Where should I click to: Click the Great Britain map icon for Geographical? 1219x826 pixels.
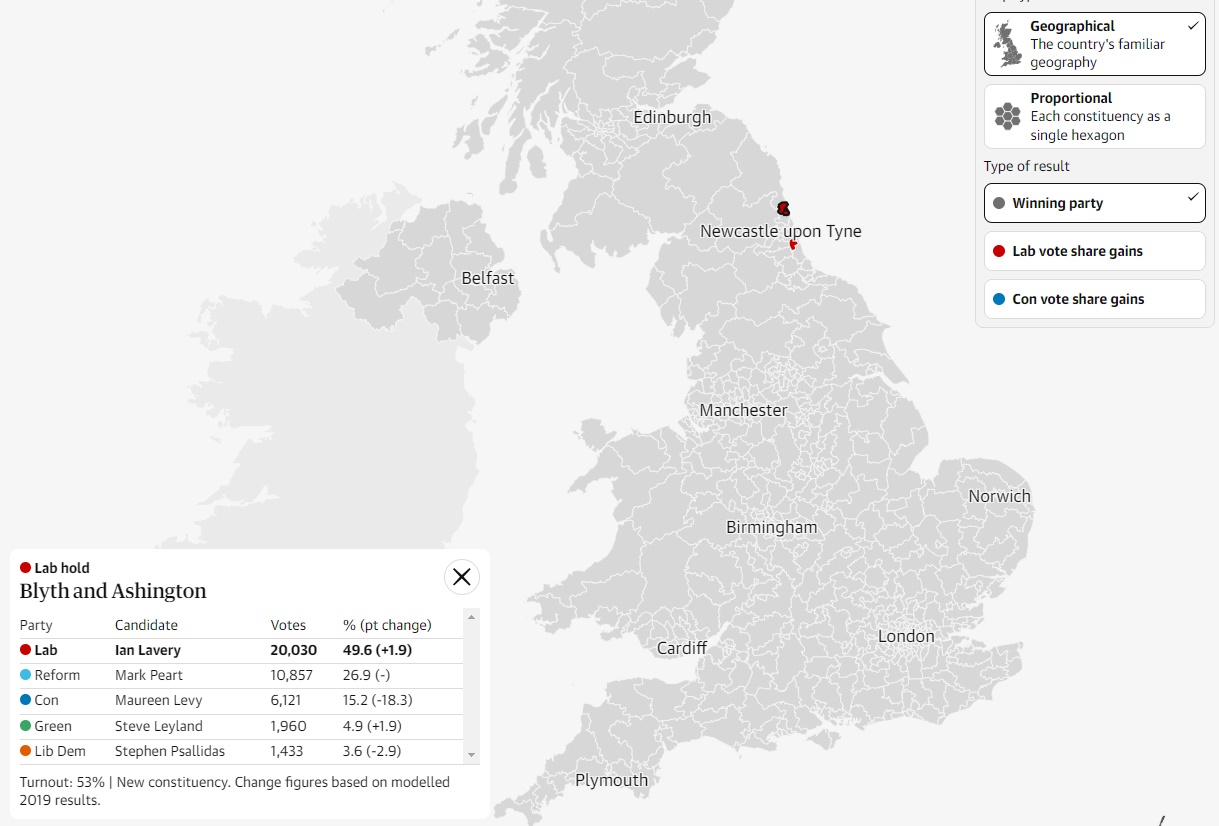(1007, 44)
